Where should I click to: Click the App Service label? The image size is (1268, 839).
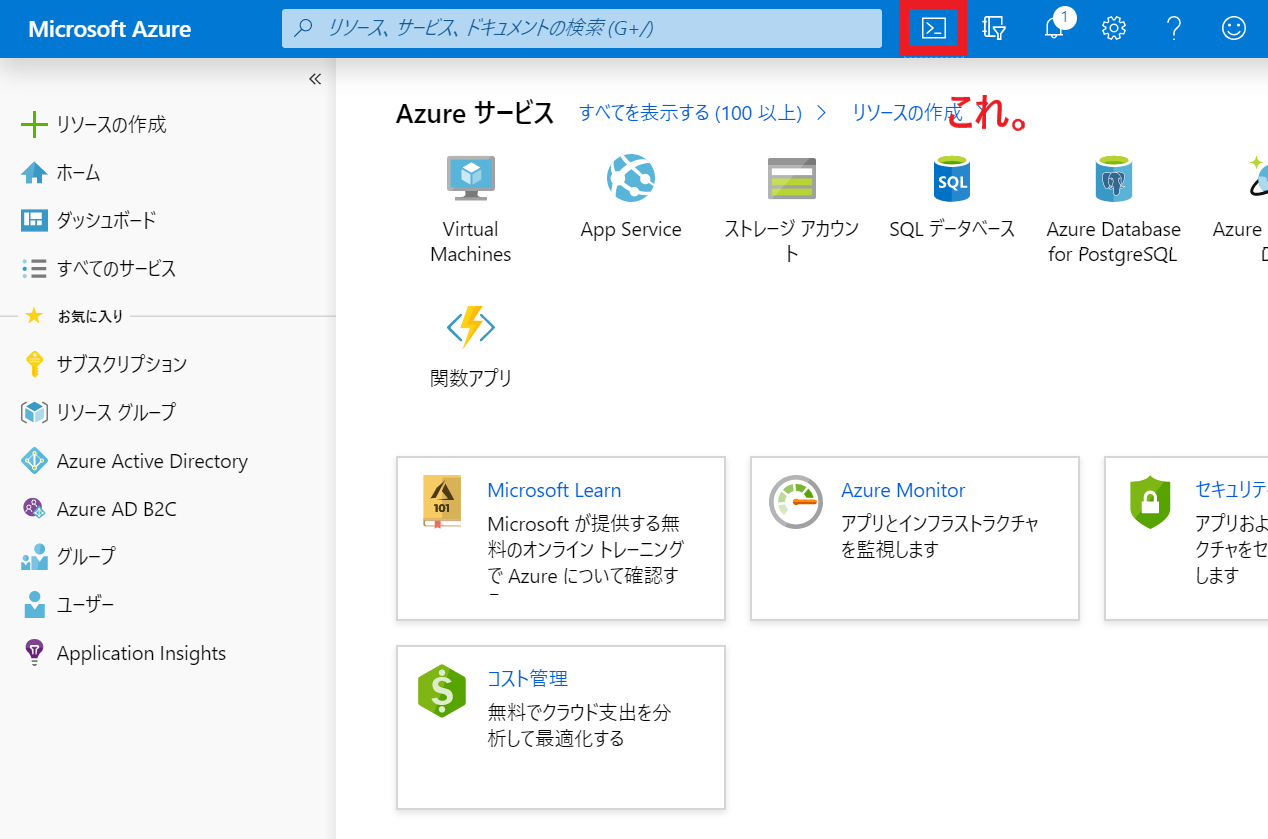(631, 229)
